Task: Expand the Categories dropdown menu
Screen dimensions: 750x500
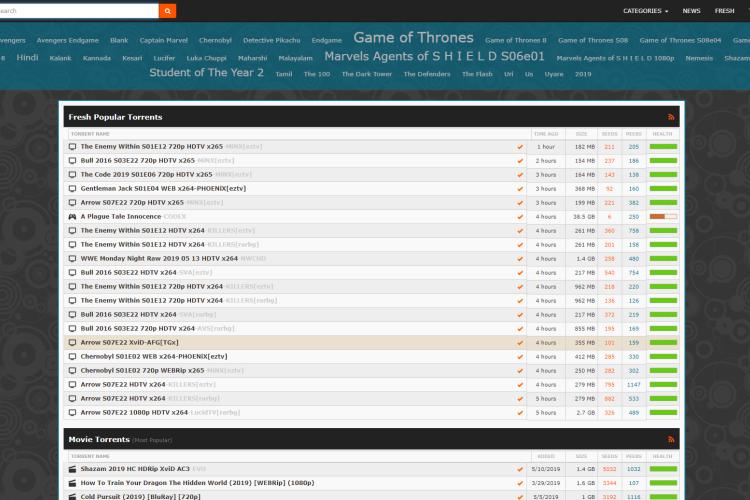Action: pos(645,11)
